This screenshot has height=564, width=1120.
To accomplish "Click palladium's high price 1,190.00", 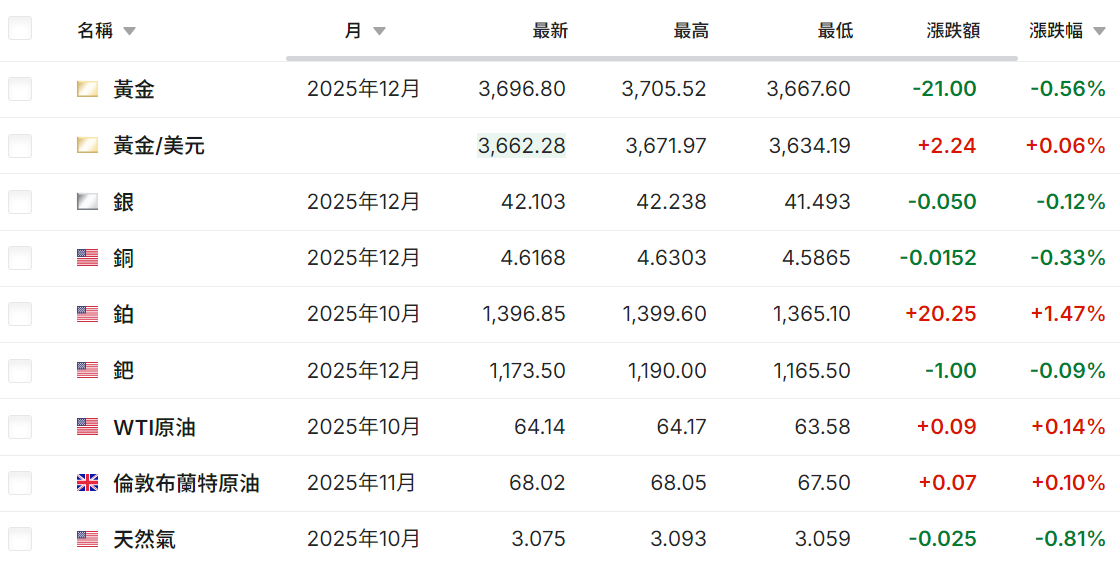I will tap(666, 371).
